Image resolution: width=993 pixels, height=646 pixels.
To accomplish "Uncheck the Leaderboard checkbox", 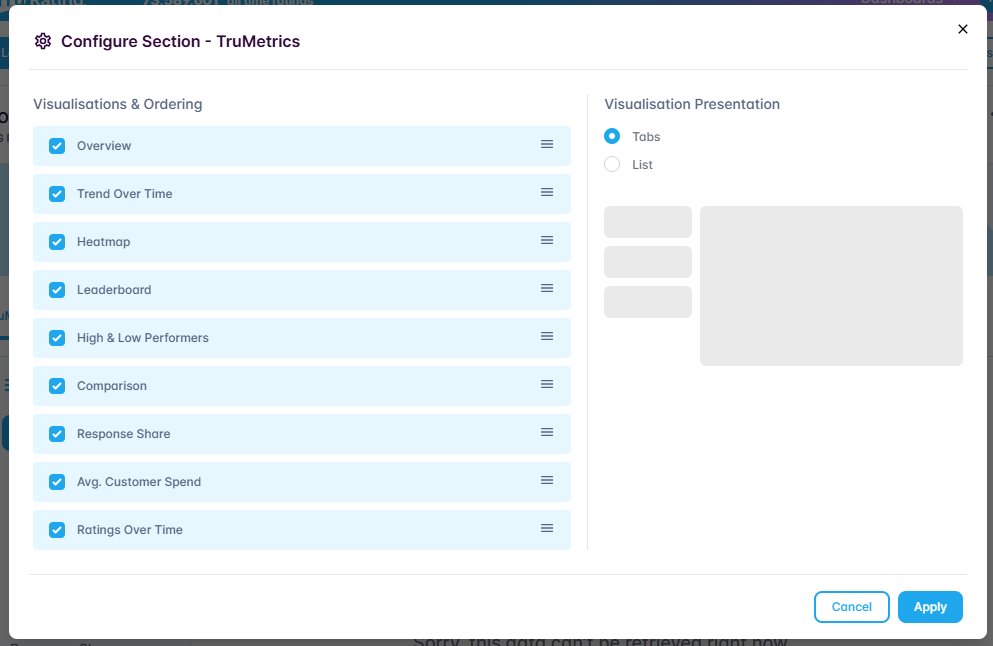I will (x=57, y=290).
